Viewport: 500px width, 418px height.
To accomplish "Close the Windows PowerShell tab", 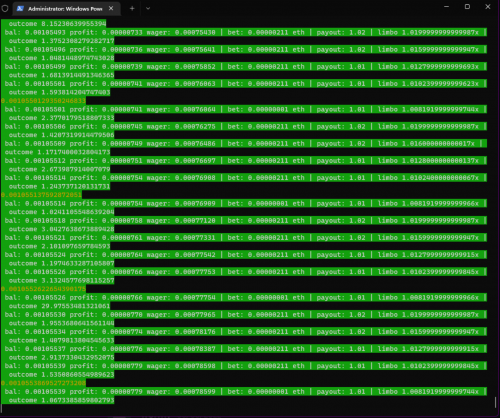I will pyautogui.click(x=111, y=8).
